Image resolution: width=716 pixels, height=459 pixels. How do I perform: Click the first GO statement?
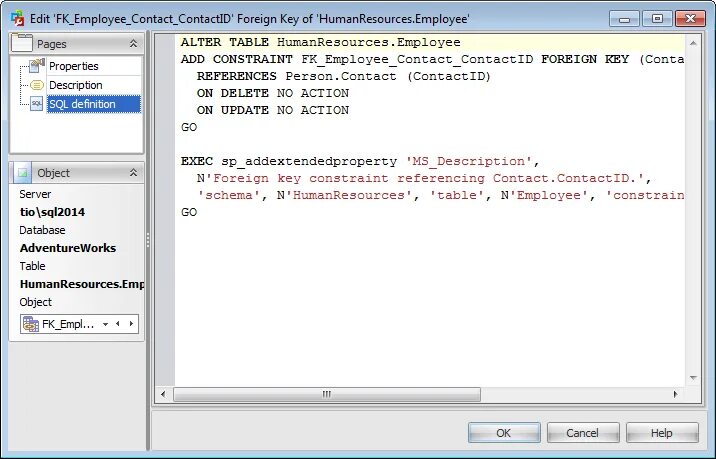189,127
